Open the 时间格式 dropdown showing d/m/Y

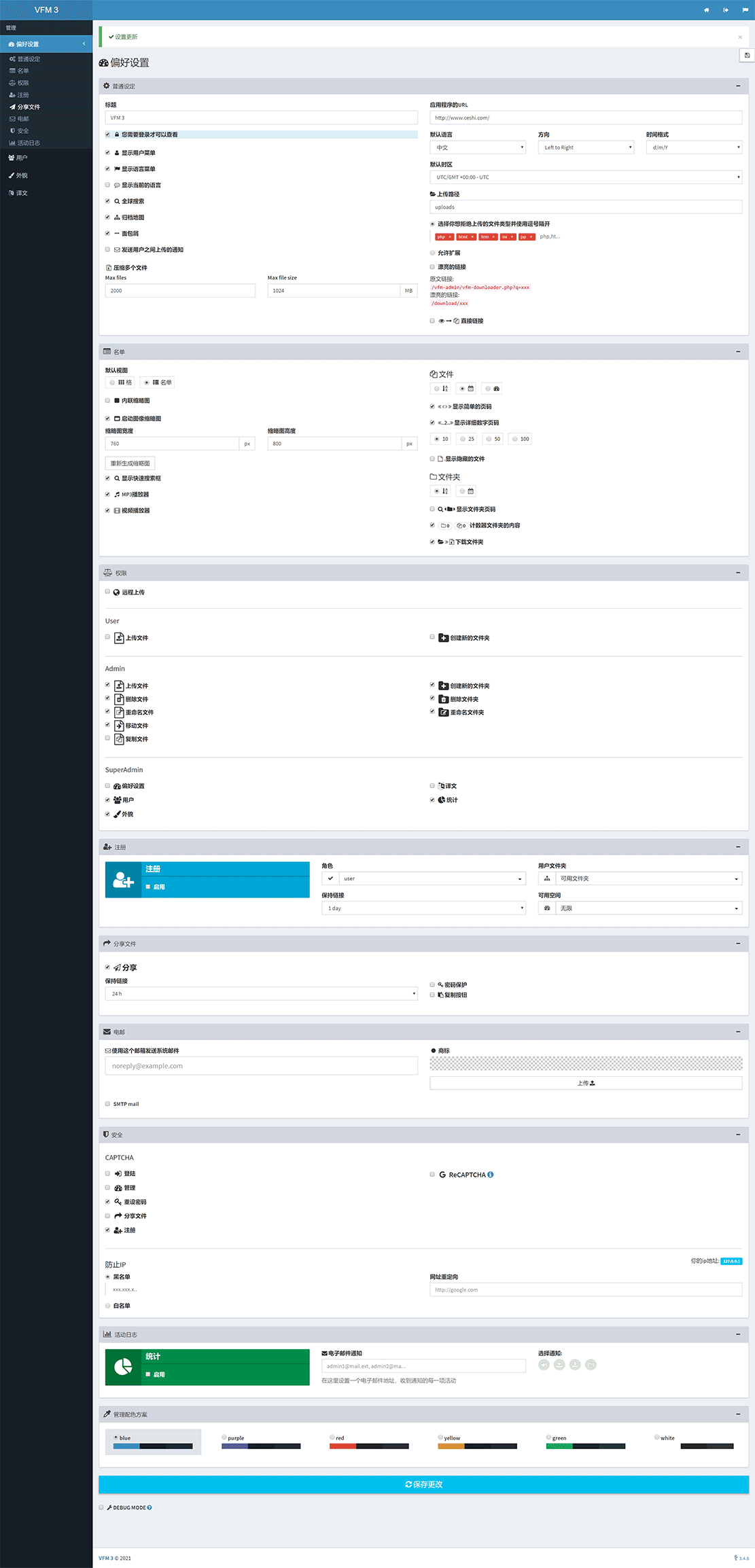[694, 147]
